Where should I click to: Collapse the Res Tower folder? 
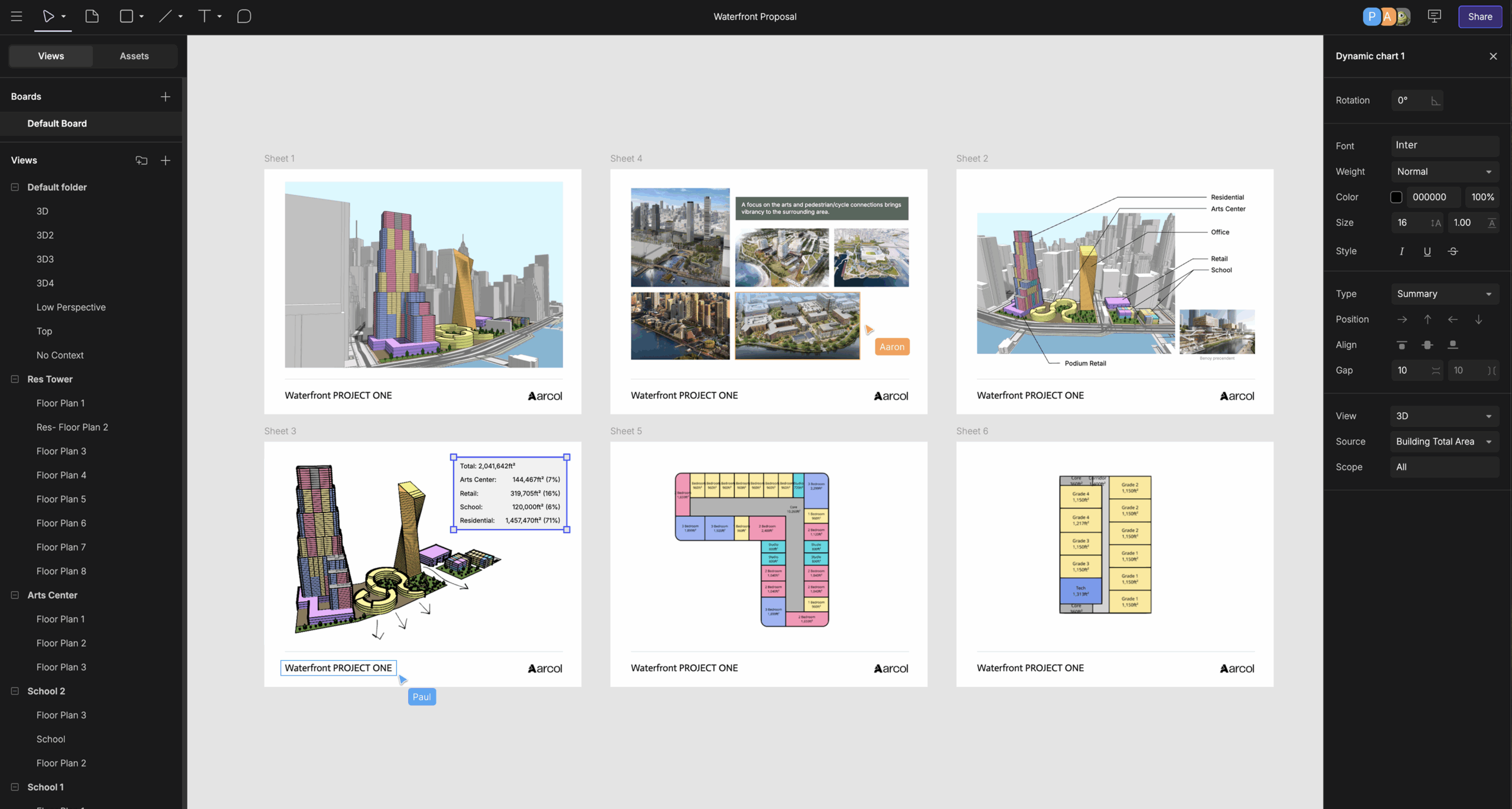coord(15,379)
